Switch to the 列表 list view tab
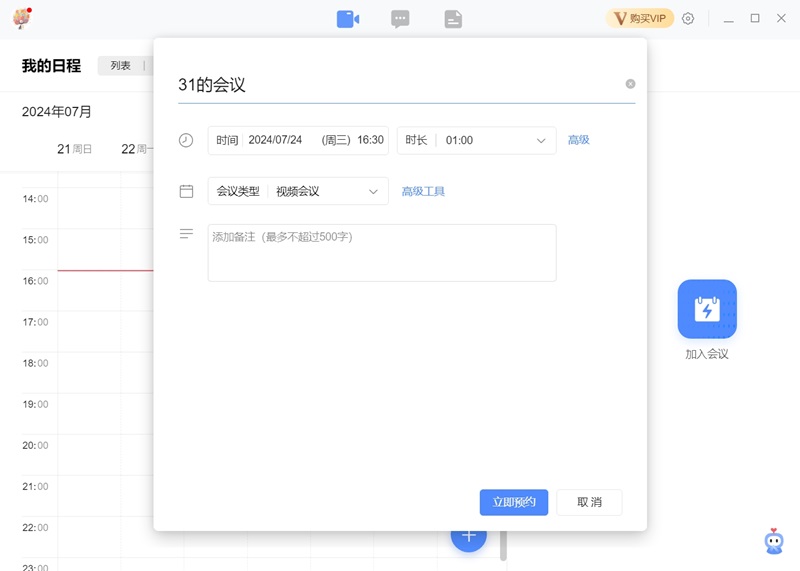Image resolution: width=800 pixels, height=571 pixels. pyautogui.click(x=121, y=66)
